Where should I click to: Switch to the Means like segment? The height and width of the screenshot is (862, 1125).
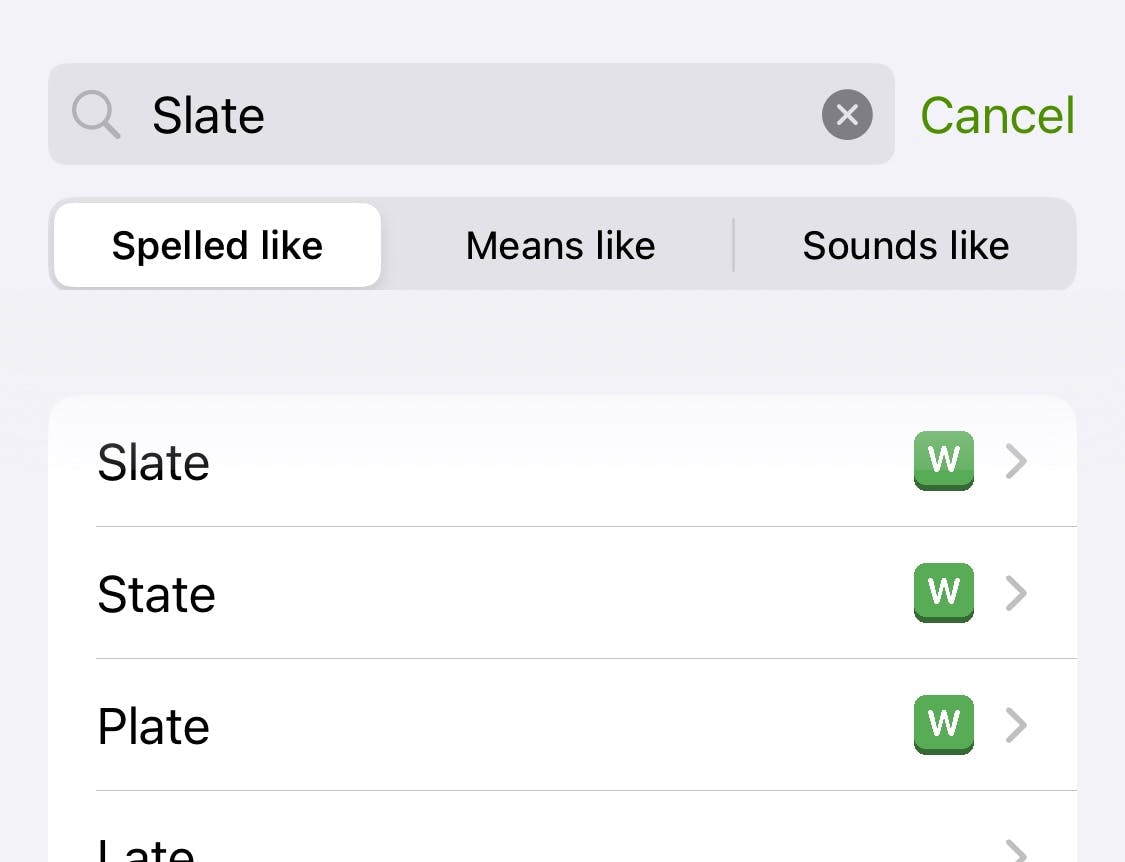560,245
